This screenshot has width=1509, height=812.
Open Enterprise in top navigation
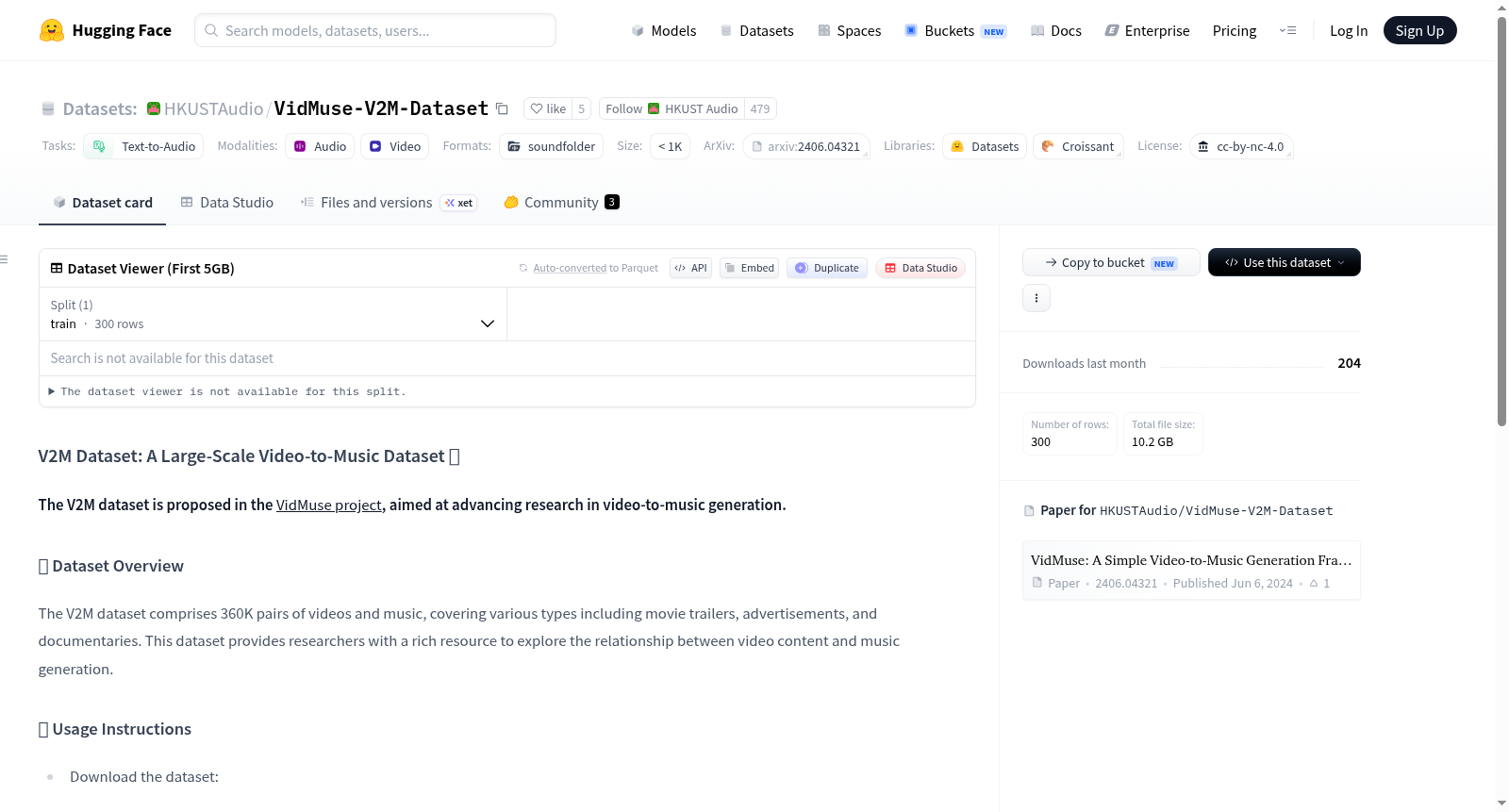pos(1148,30)
